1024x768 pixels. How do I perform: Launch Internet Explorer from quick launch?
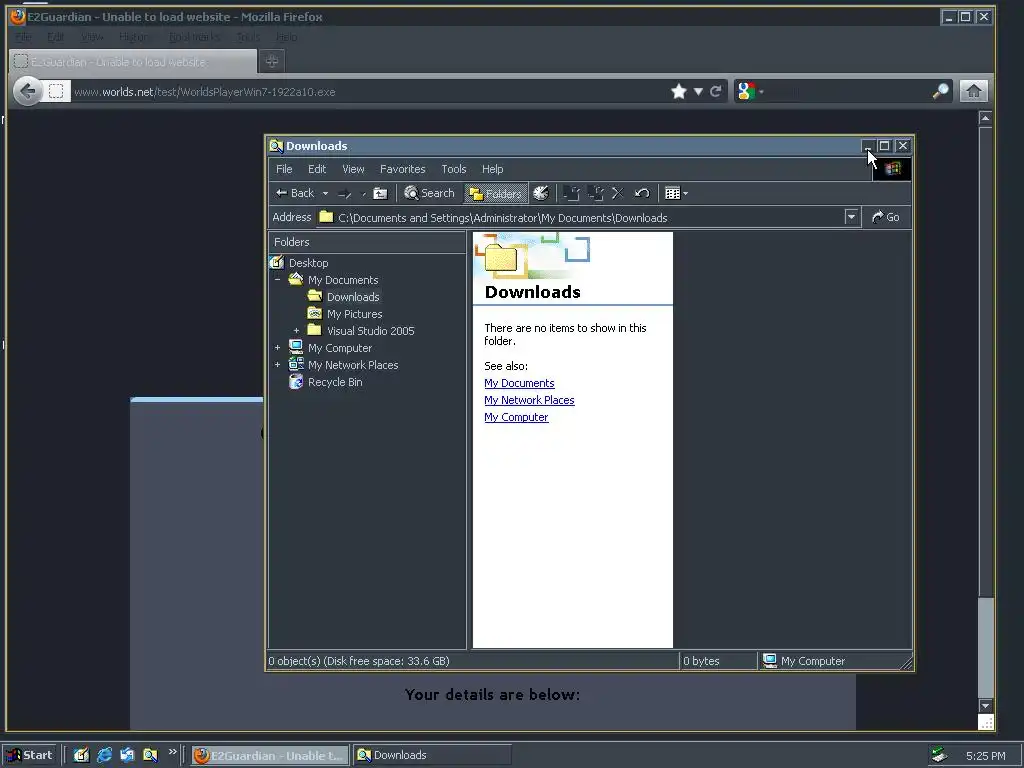click(104, 756)
